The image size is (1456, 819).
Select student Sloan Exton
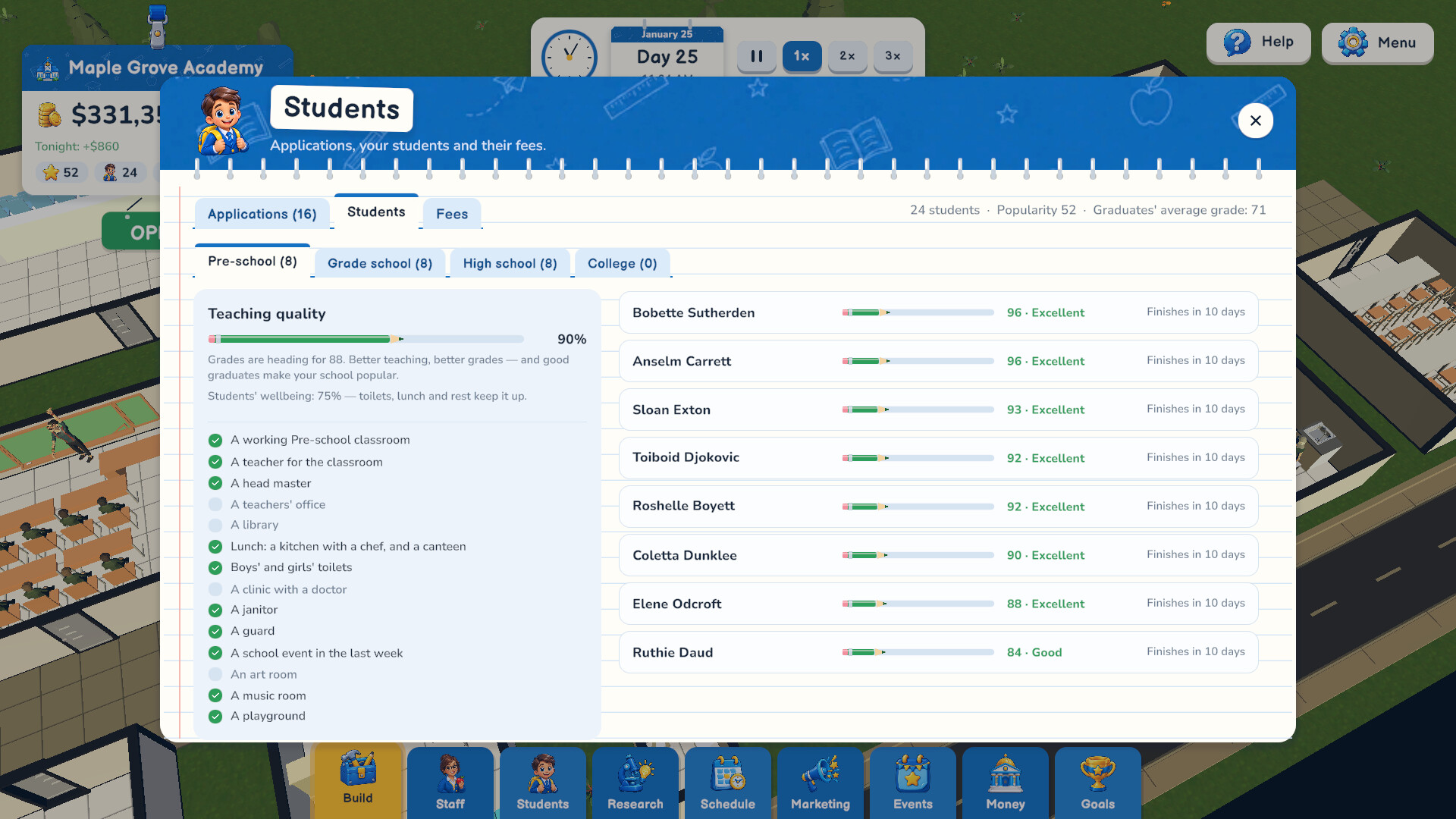[938, 409]
